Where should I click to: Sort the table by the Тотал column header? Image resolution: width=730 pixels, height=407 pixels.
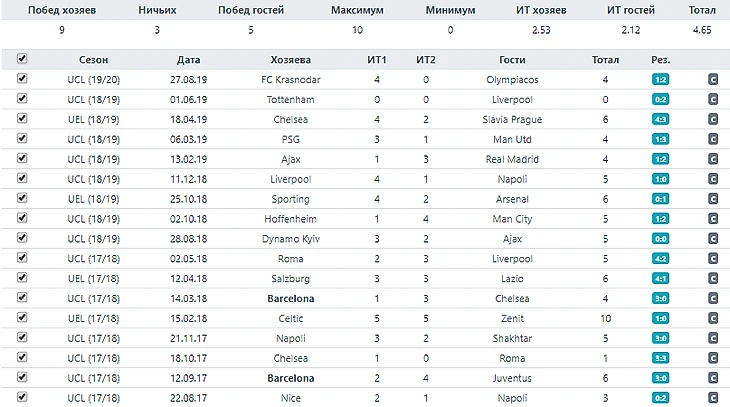[x=605, y=59]
